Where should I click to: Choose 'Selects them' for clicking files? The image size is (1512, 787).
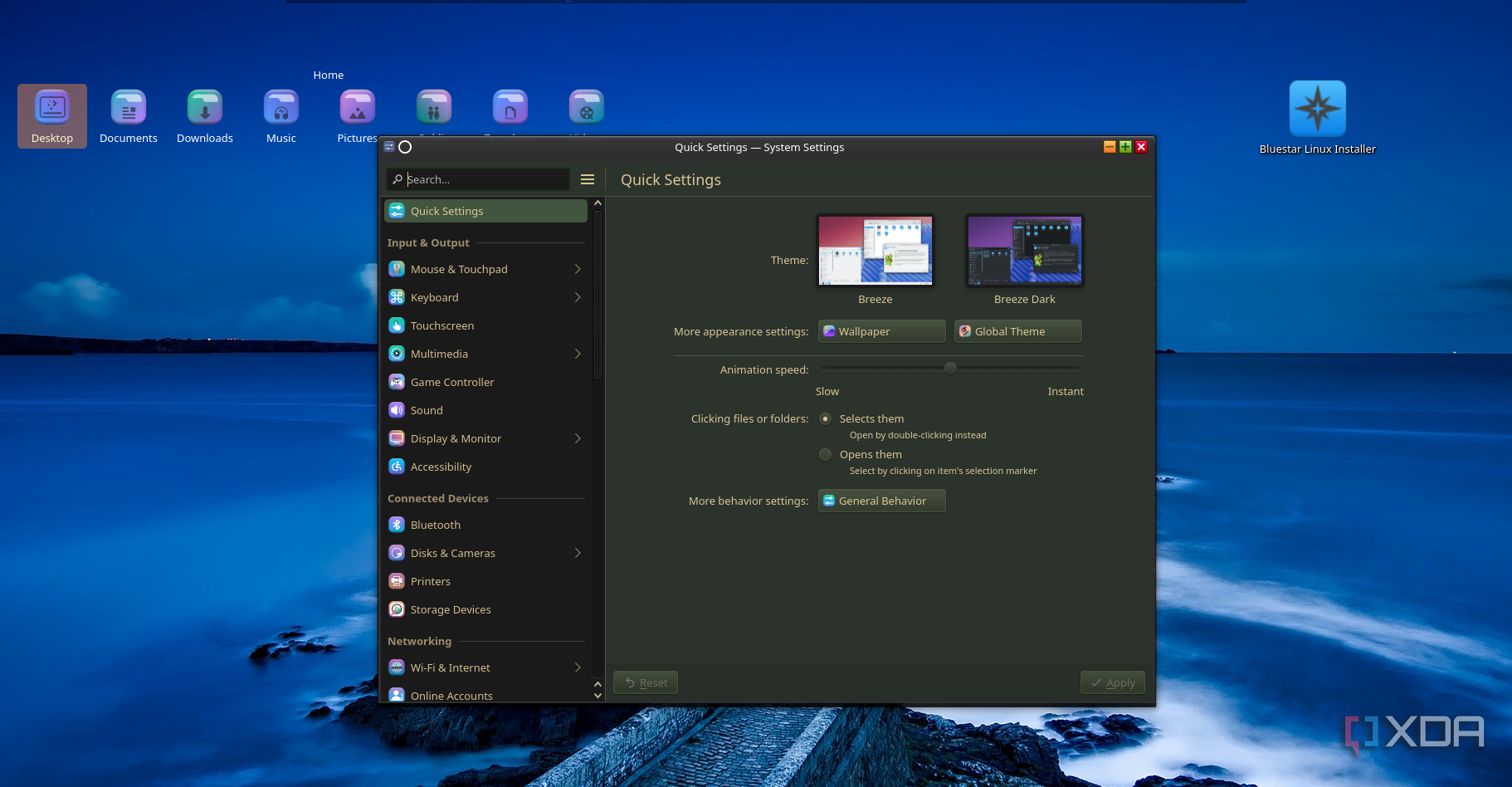tap(825, 418)
